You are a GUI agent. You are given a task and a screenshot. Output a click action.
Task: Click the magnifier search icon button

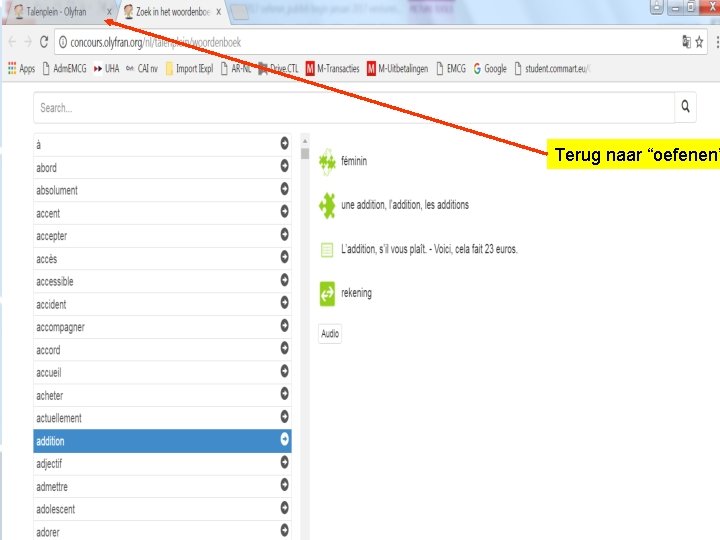point(685,107)
